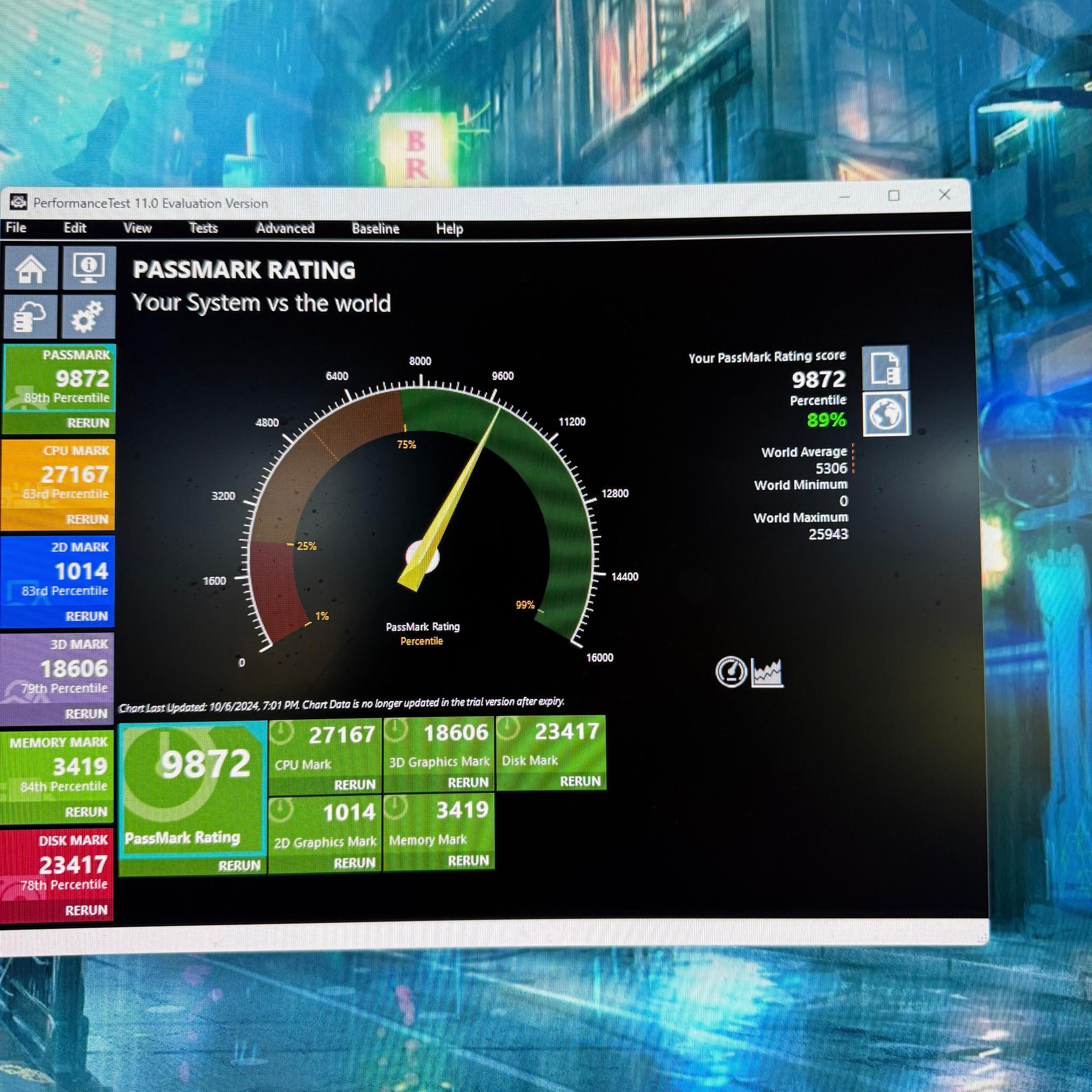Rerun the Disk Mark test in sidebar
1092x1092 pixels.
point(86,910)
